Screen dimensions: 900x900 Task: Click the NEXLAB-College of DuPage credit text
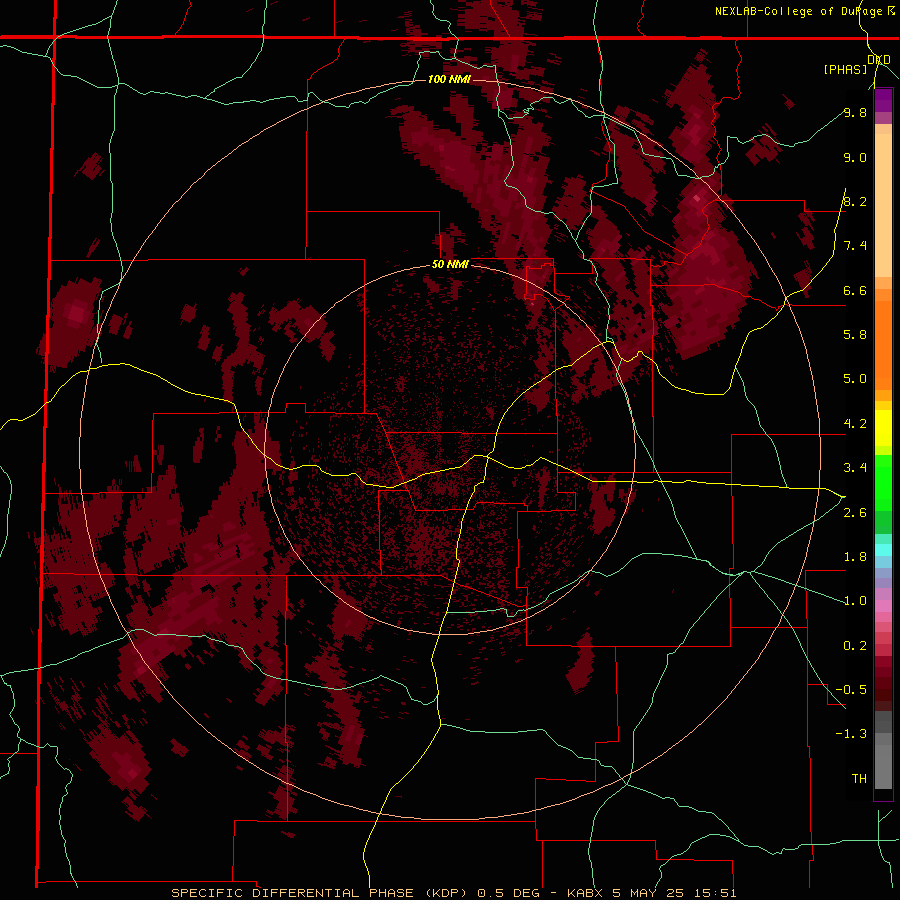(799, 11)
